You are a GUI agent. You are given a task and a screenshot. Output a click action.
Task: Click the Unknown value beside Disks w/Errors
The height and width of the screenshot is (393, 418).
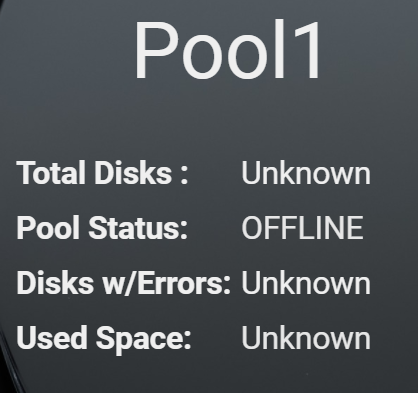306,283
